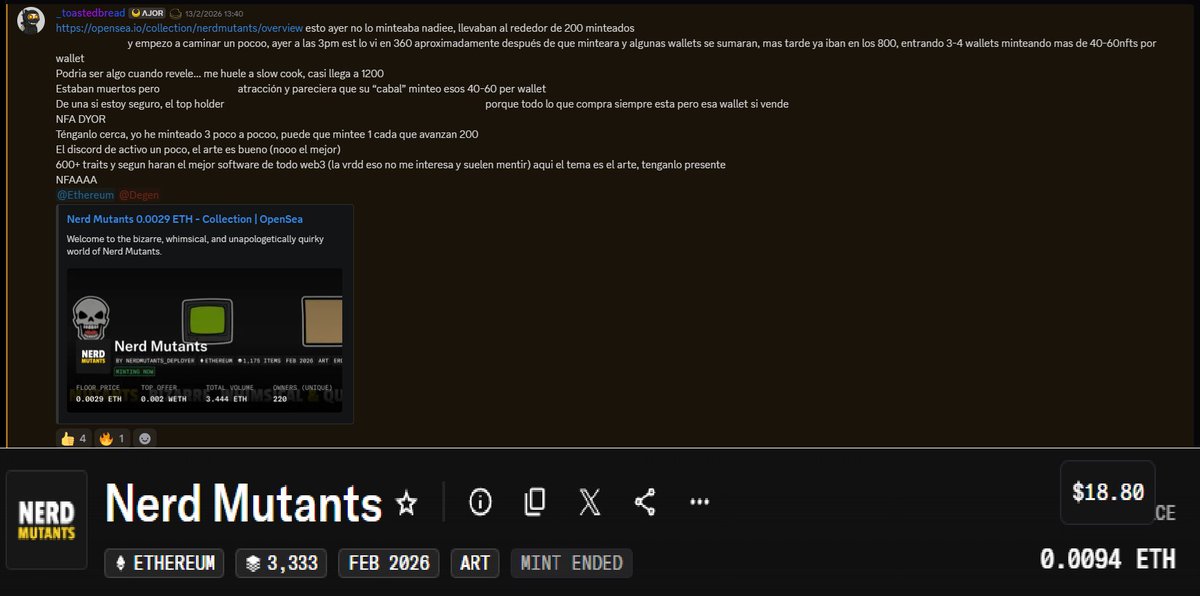Click the FEB 2026 badge

click(x=389, y=563)
